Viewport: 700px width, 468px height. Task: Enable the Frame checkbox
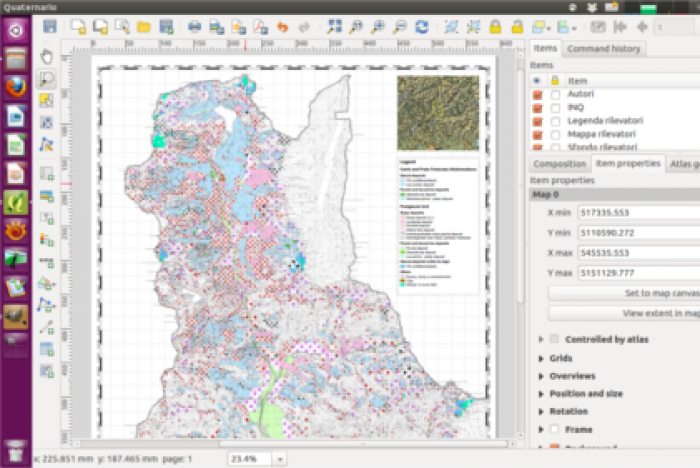(x=554, y=429)
